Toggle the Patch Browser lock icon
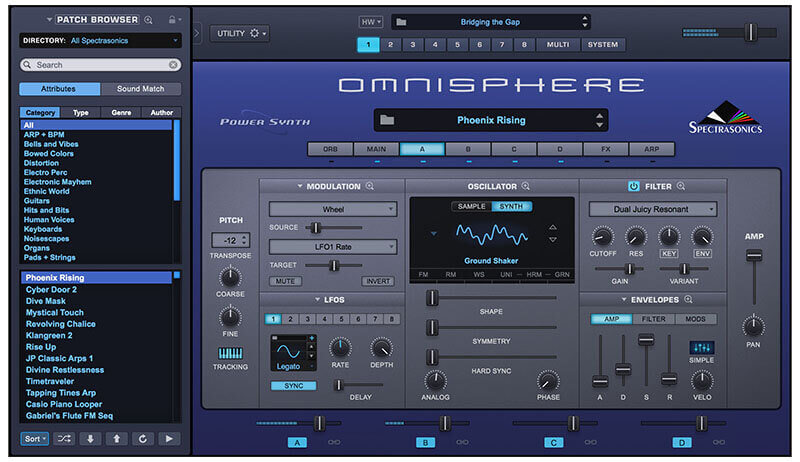The height and width of the screenshot is (462, 800). point(172,19)
